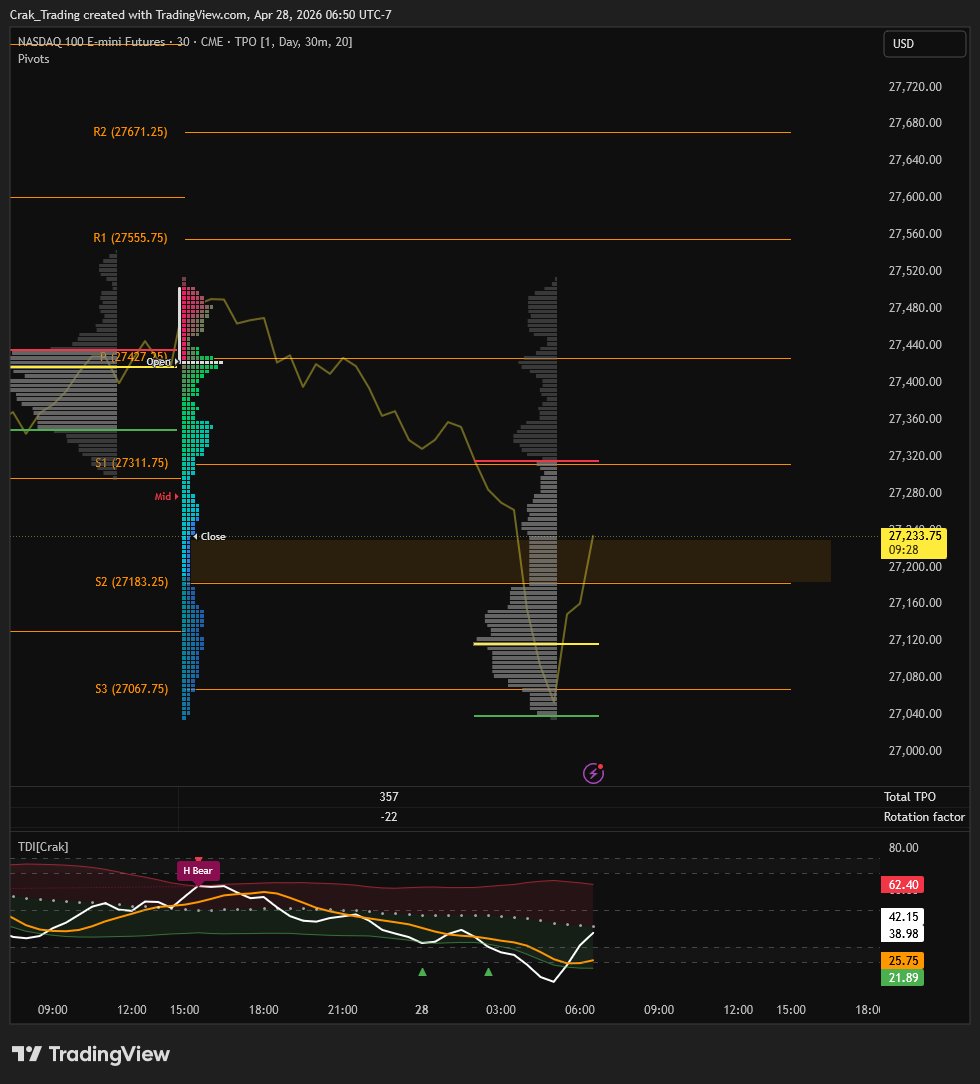This screenshot has width=980, height=1084.
Task: Click the current price label 27,233.75
Action: (x=914, y=536)
